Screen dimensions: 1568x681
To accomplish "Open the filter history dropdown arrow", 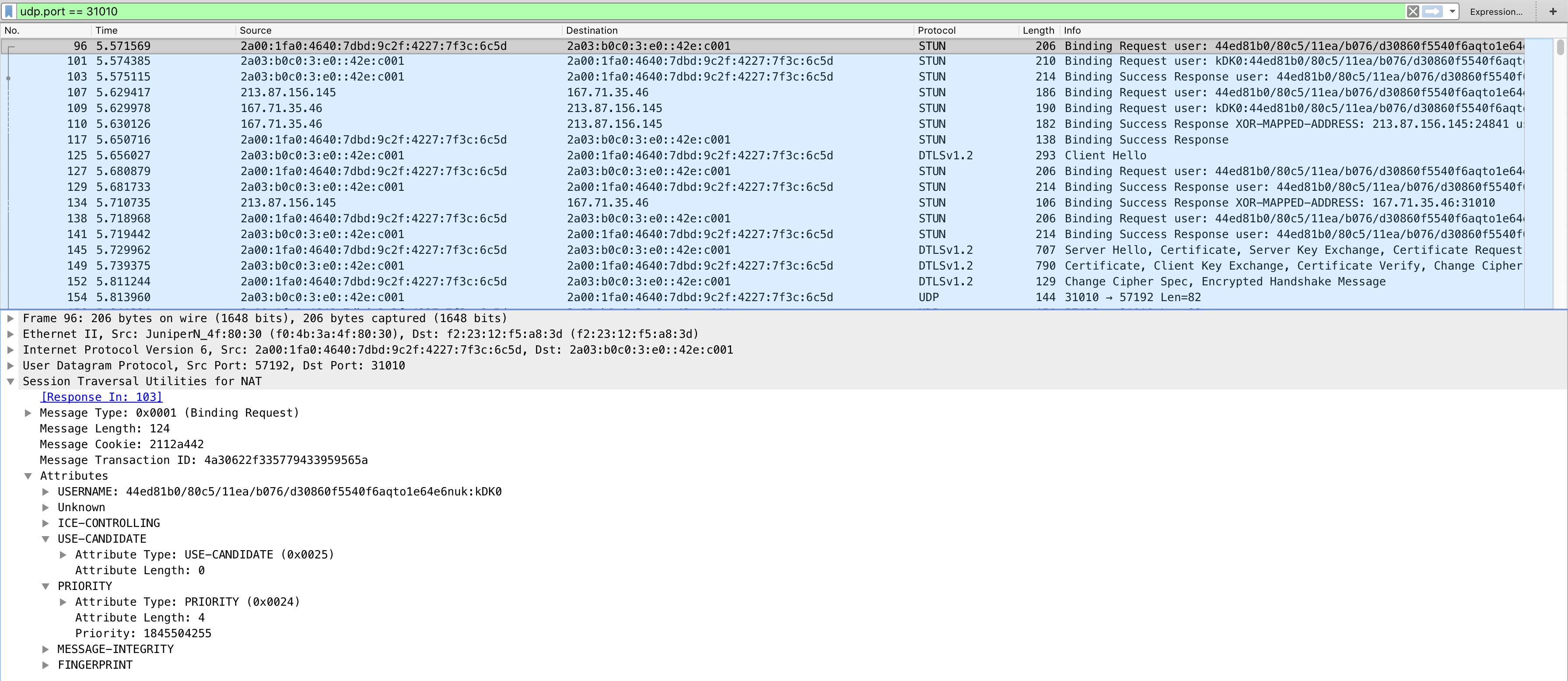I will coord(1452,11).
